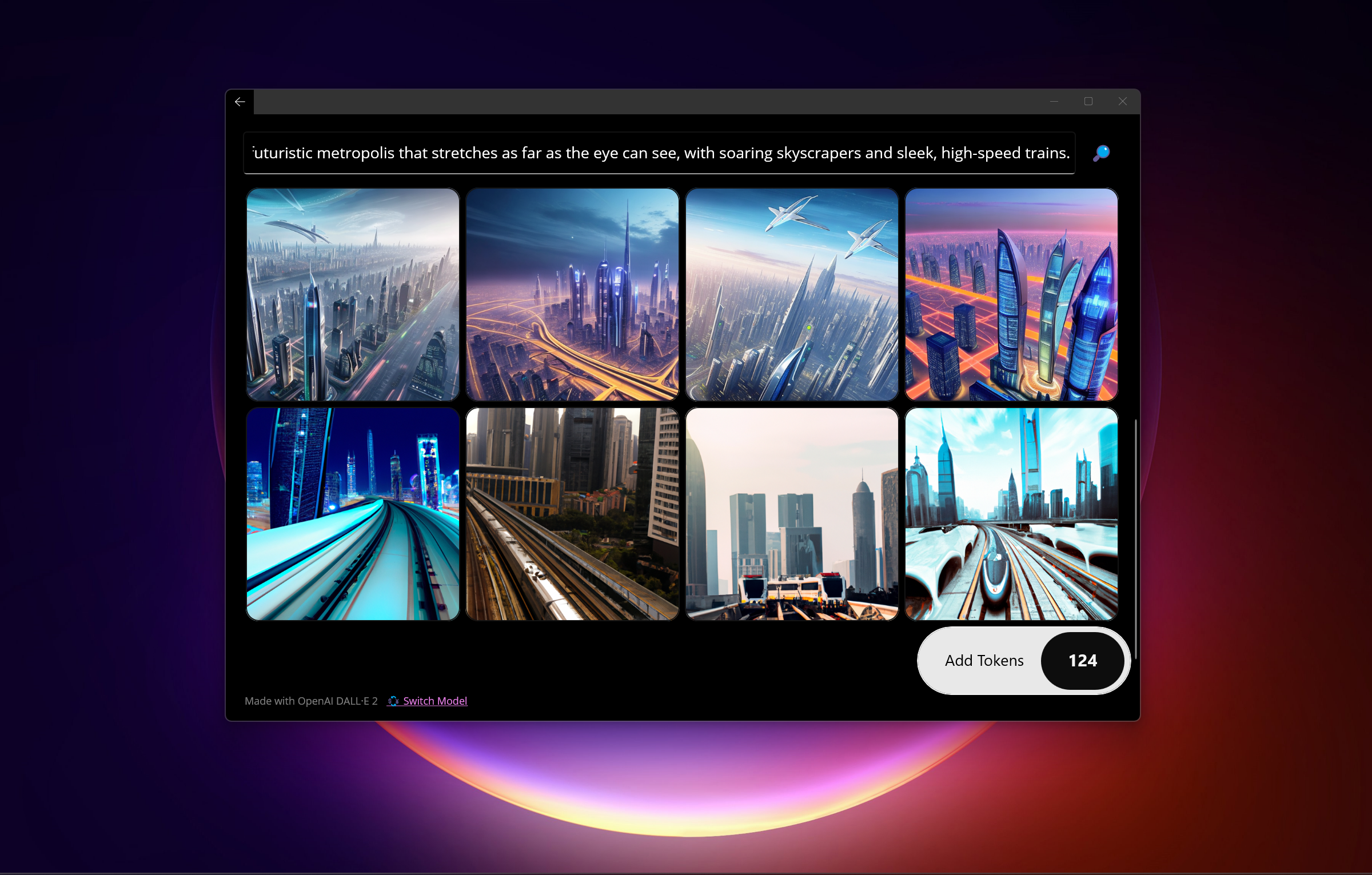The image size is (1372, 875).
Task: Click the gear icon beside Switch Model
Action: [393, 701]
